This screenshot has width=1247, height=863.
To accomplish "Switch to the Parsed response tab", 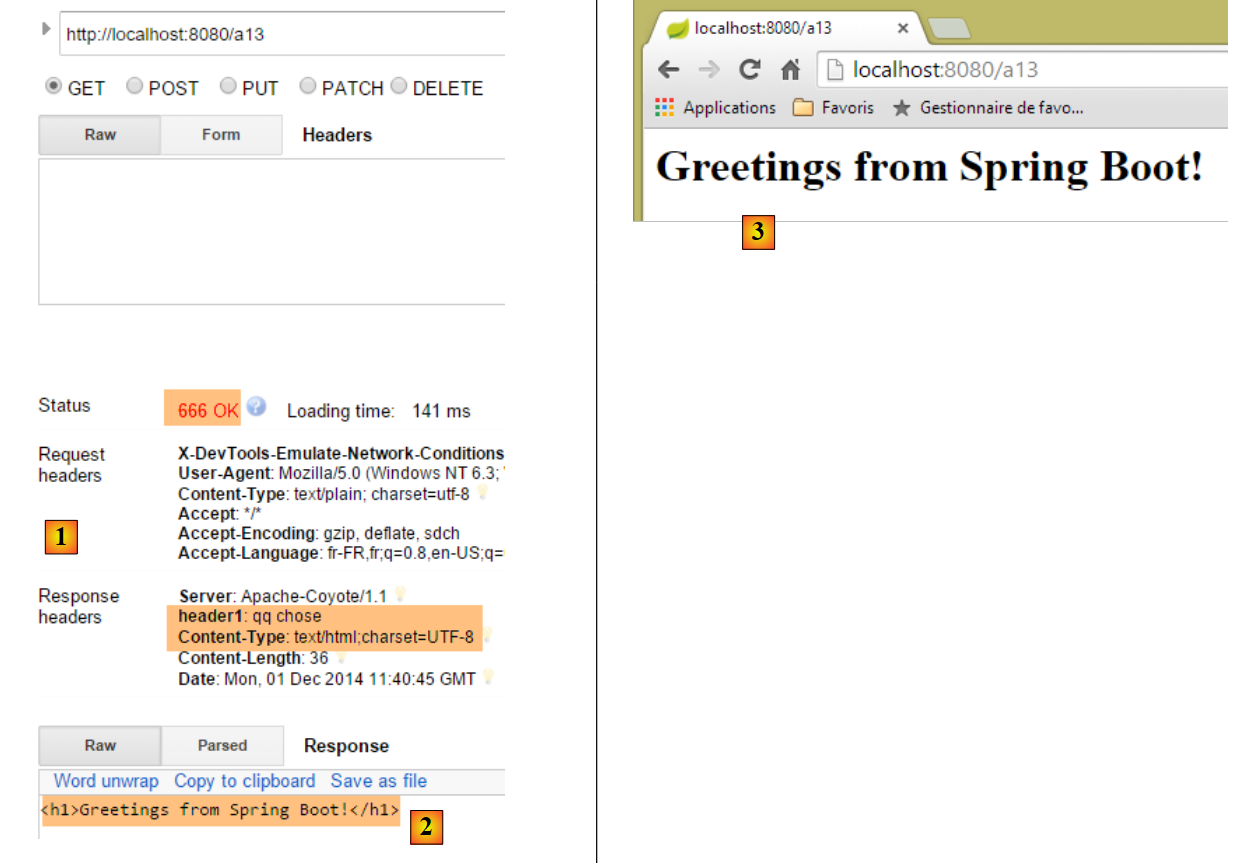I will (222, 746).
